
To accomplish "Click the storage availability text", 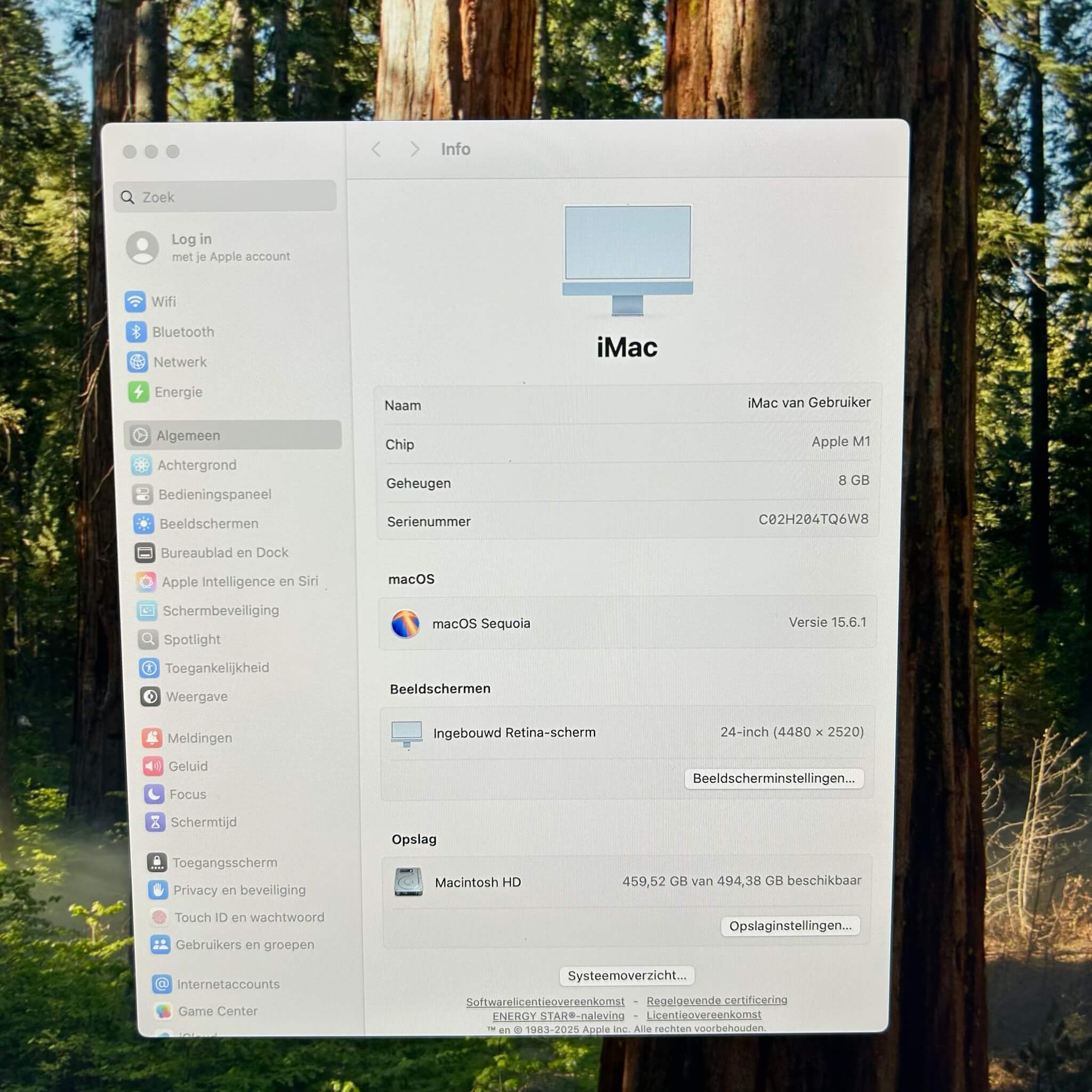I will click(742, 881).
